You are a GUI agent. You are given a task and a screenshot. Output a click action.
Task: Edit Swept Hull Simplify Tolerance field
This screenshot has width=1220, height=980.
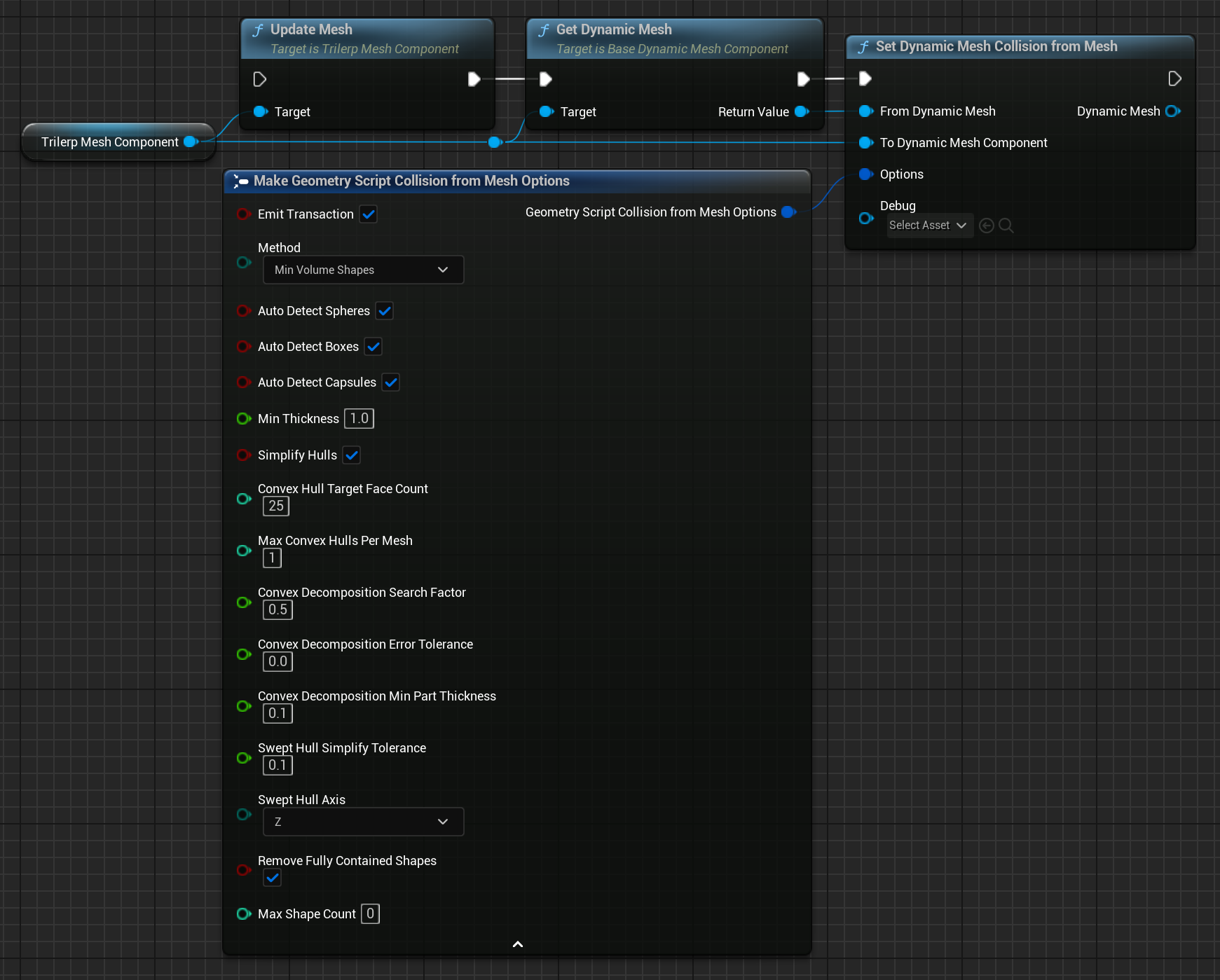click(278, 765)
